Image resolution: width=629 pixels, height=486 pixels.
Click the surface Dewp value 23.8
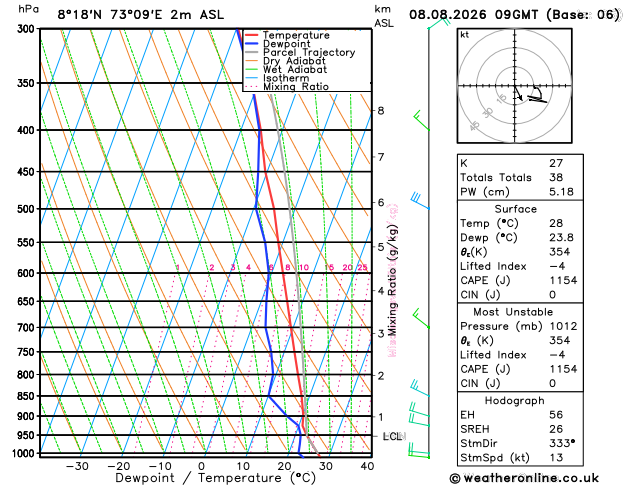point(561,237)
